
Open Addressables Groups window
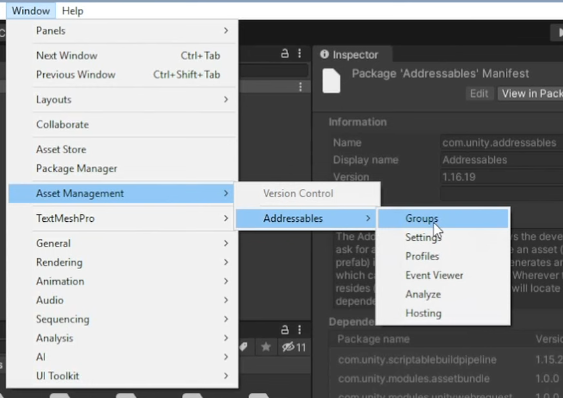(443, 218)
